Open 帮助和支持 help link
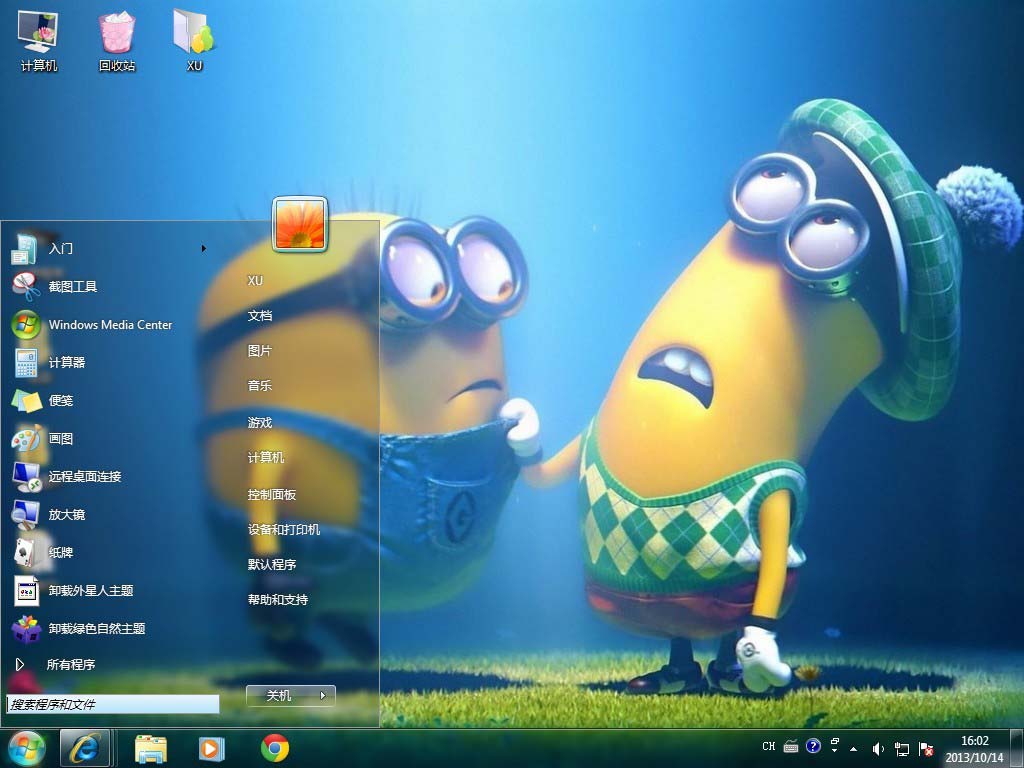The width and height of the screenshot is (1024, 768). tap(278, 600)
